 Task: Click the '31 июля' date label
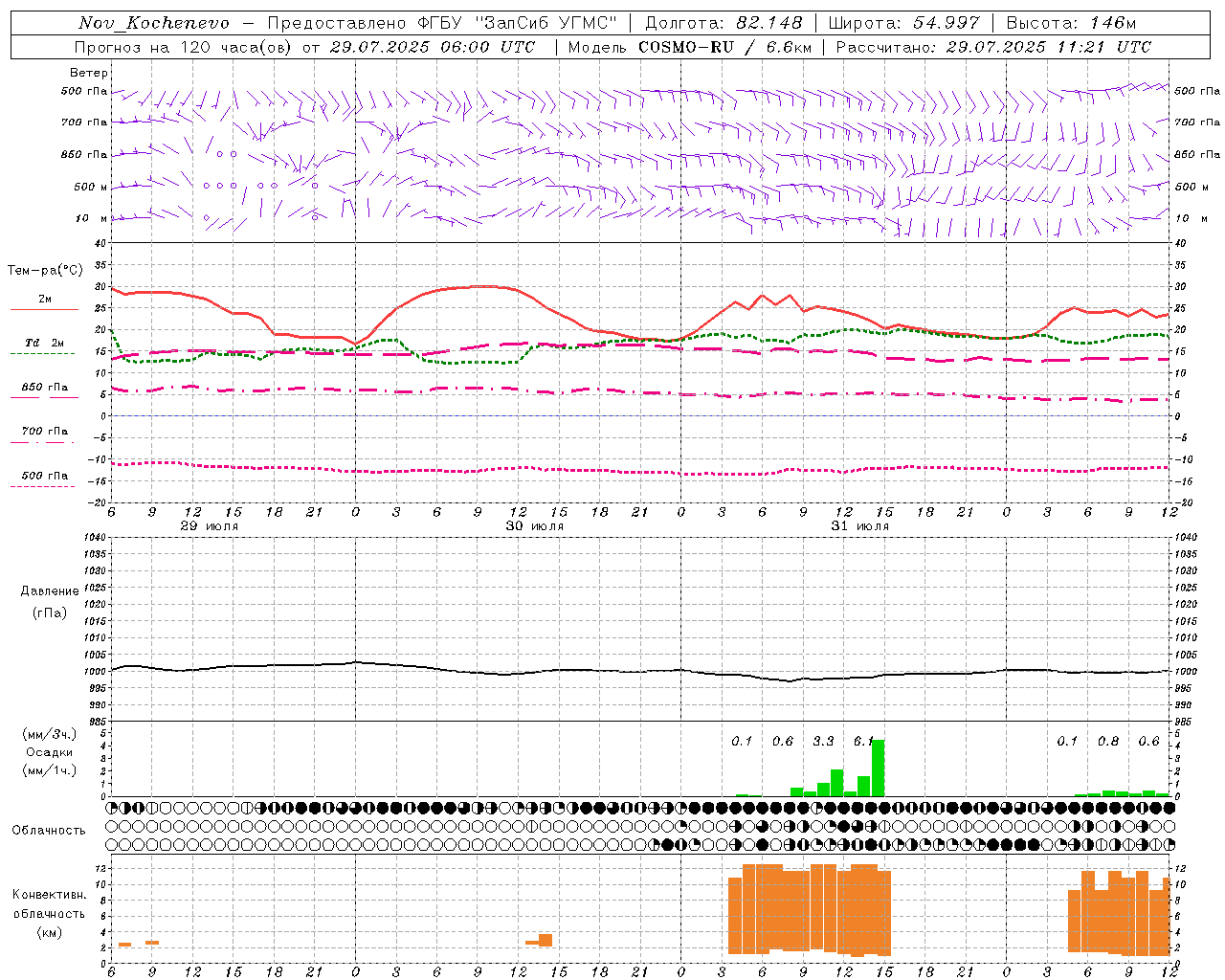coord(859,526)
